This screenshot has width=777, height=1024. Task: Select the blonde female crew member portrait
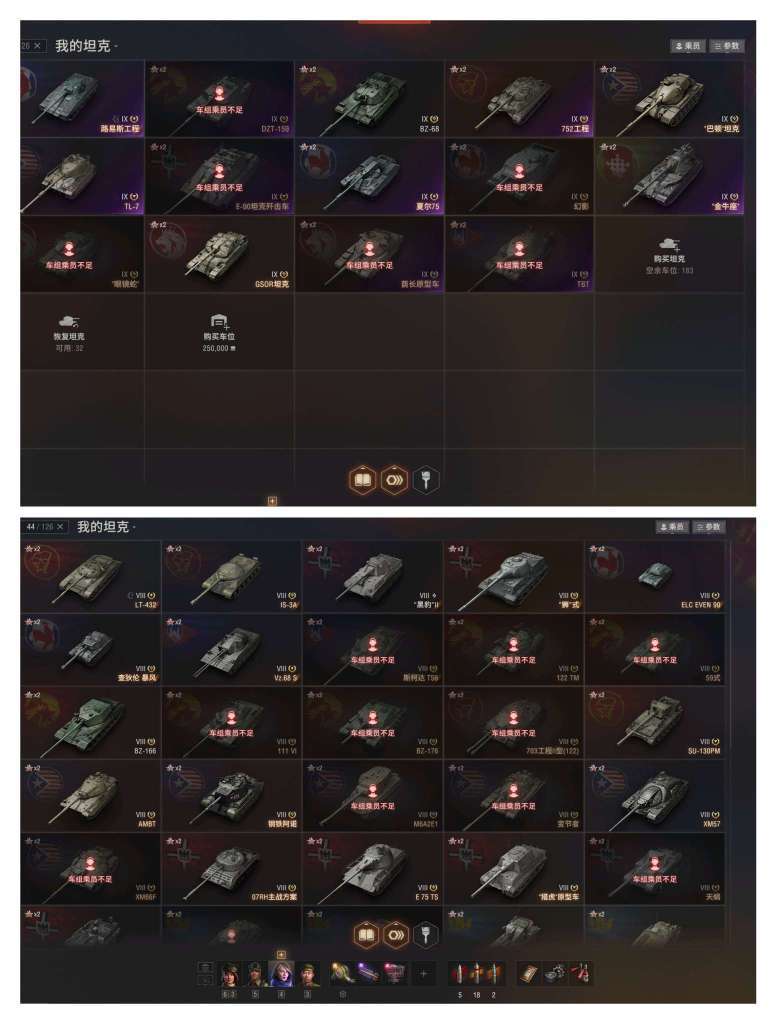(281, 974)
